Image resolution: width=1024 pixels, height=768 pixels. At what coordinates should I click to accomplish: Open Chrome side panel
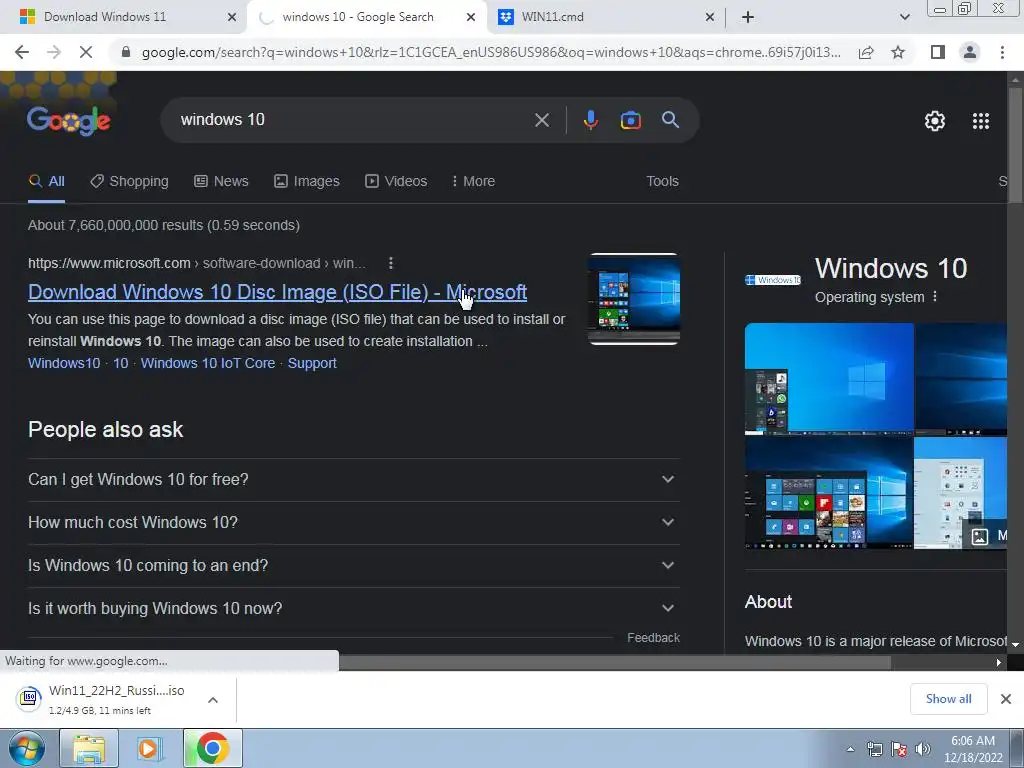coord(938,52)
